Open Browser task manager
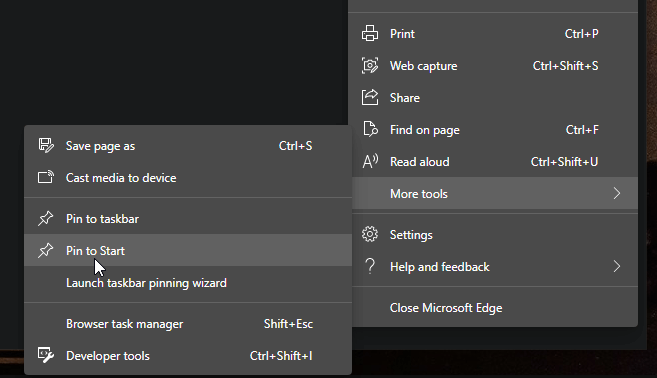The width and height of the screenshot is (657, 378). (x=188, y=324)
